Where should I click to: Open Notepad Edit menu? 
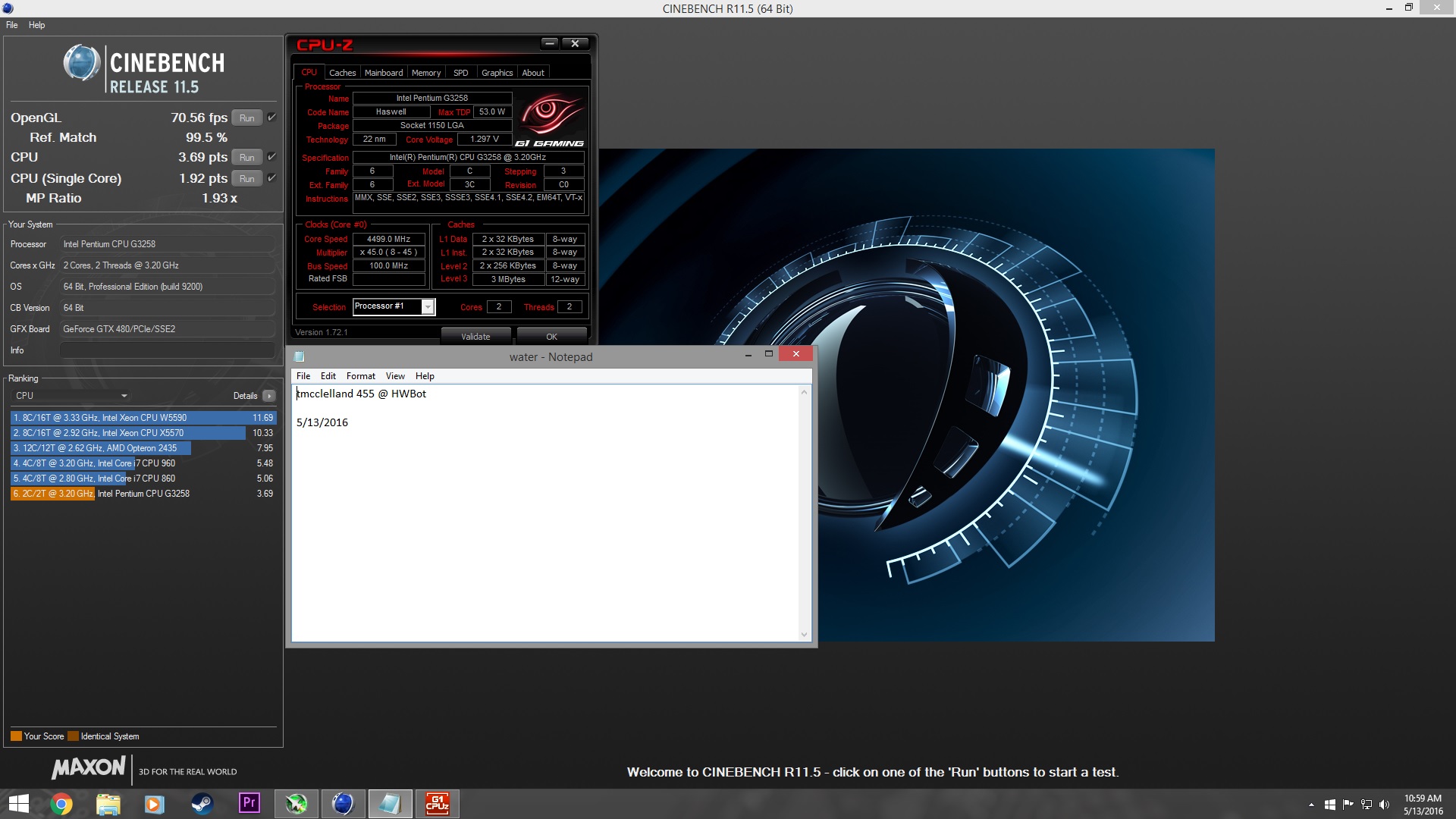click(328, 376)
